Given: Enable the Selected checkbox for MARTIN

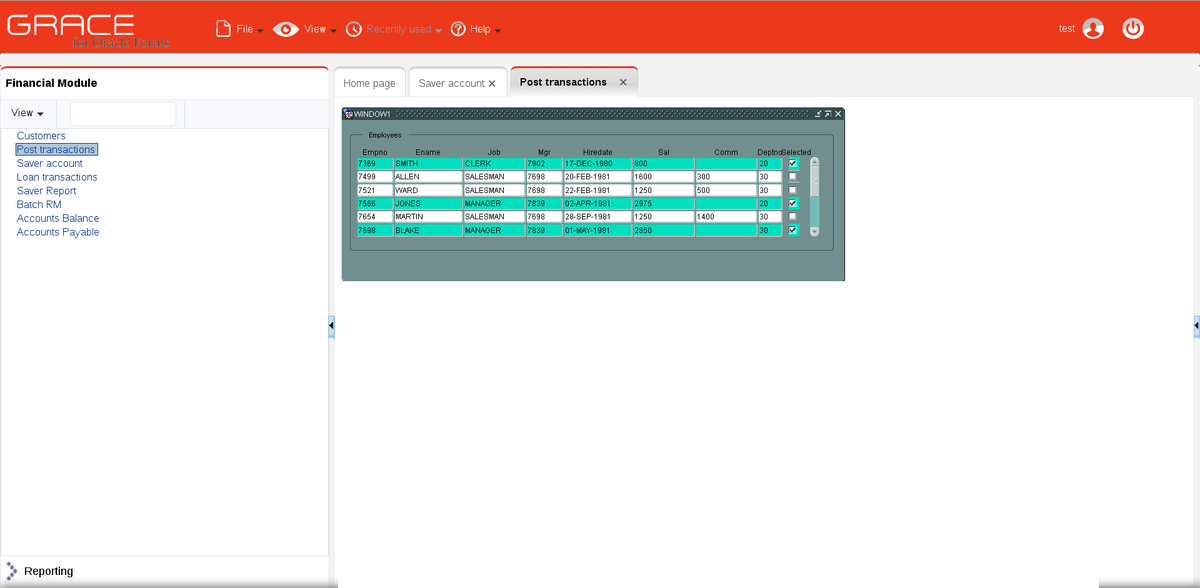Looking at the screenshot, I should (x=792, y=216).
